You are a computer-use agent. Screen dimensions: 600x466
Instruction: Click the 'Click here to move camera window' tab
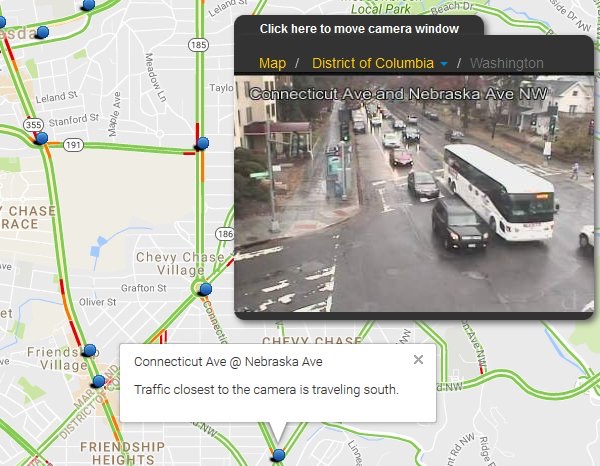(x=359, y=28)
